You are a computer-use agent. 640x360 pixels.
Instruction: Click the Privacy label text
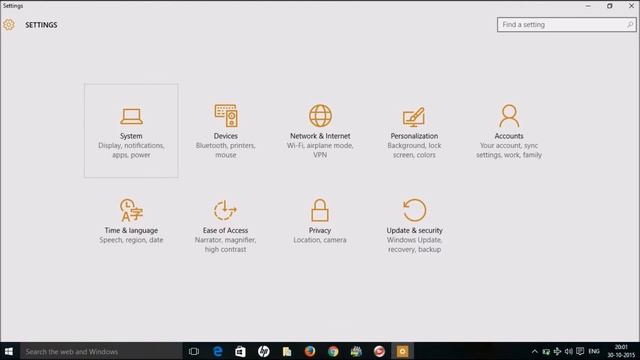(320, 230)
